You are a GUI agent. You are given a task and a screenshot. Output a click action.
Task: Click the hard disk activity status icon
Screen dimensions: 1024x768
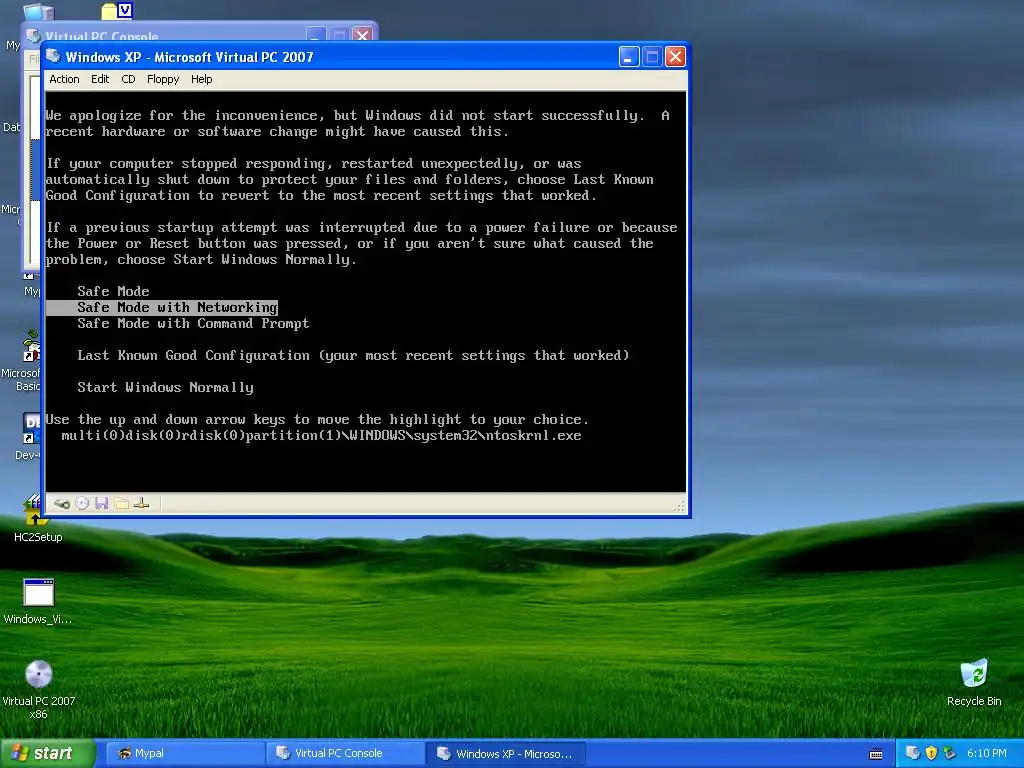tap(62, 504)
